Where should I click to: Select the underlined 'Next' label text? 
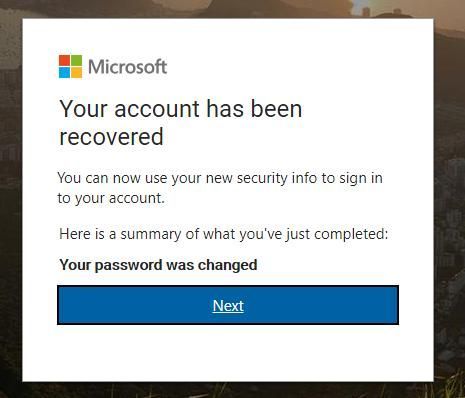tap(228, 306)
